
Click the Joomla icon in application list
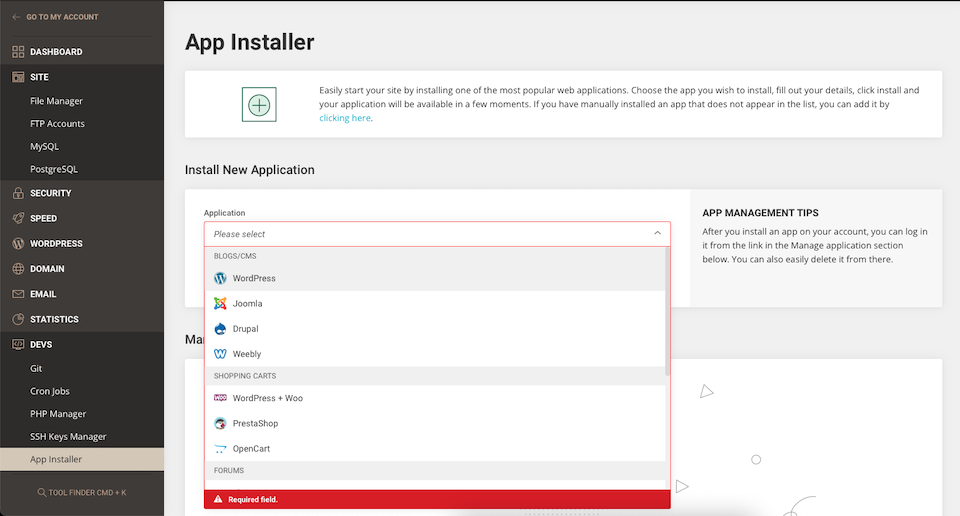click(220, 303)
